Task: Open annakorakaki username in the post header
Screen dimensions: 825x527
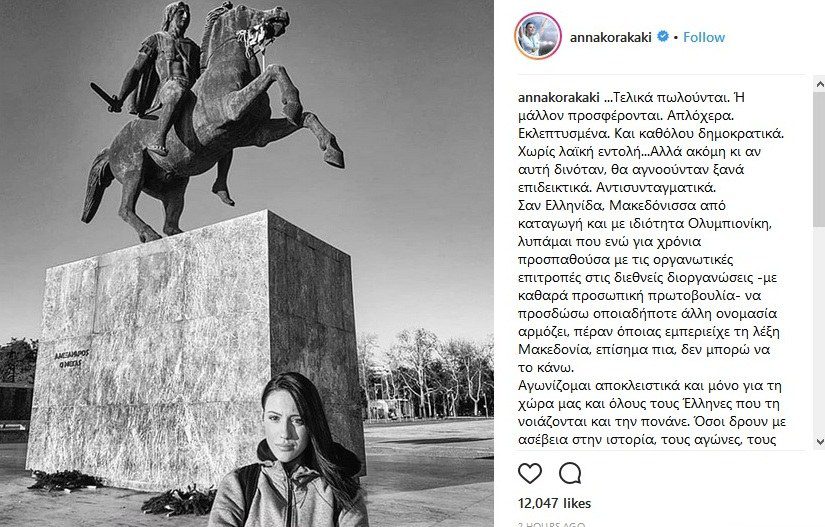Action: point(610,37)
